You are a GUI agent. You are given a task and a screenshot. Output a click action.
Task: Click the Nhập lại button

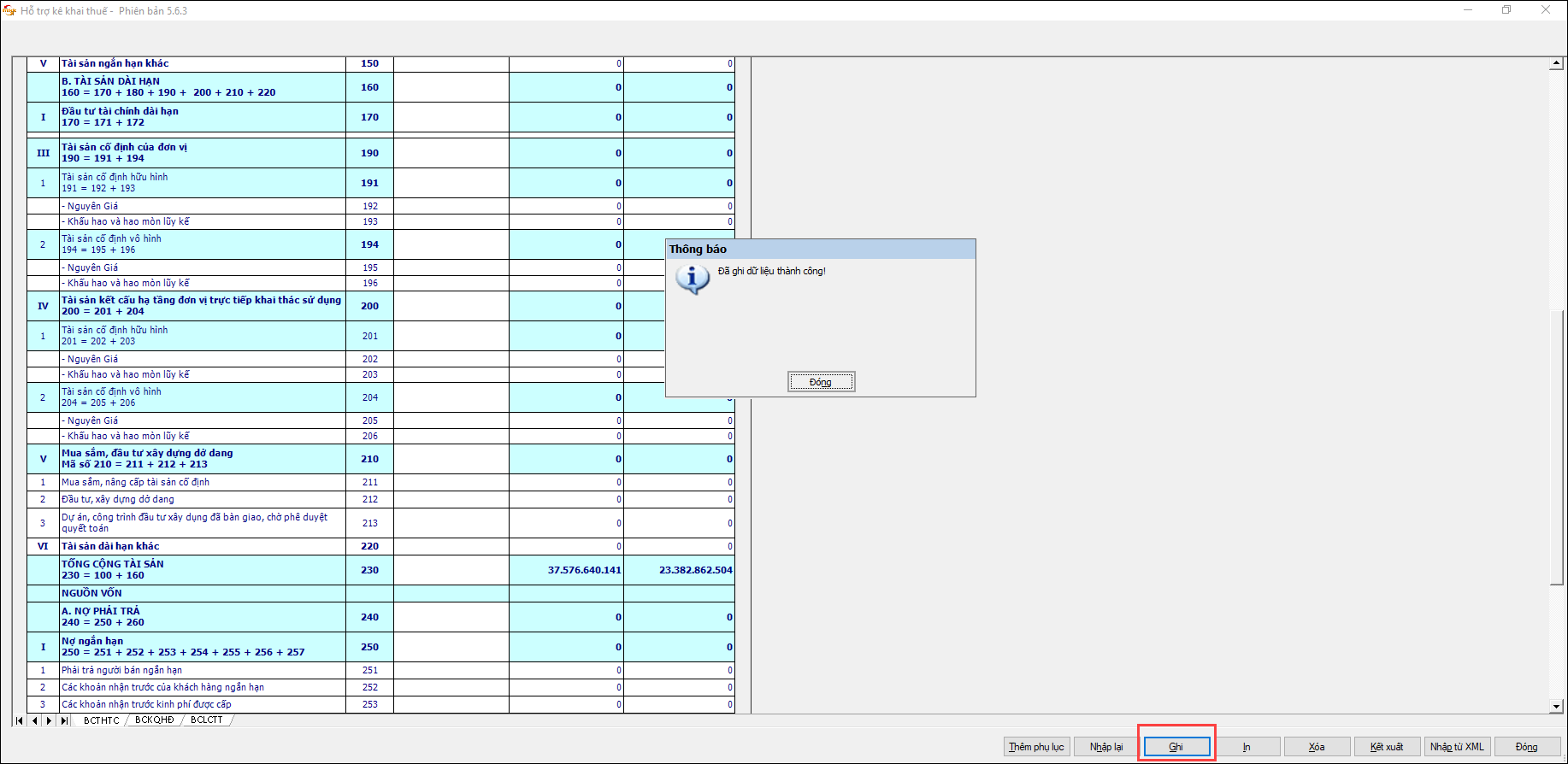[x=1106, y=747]
